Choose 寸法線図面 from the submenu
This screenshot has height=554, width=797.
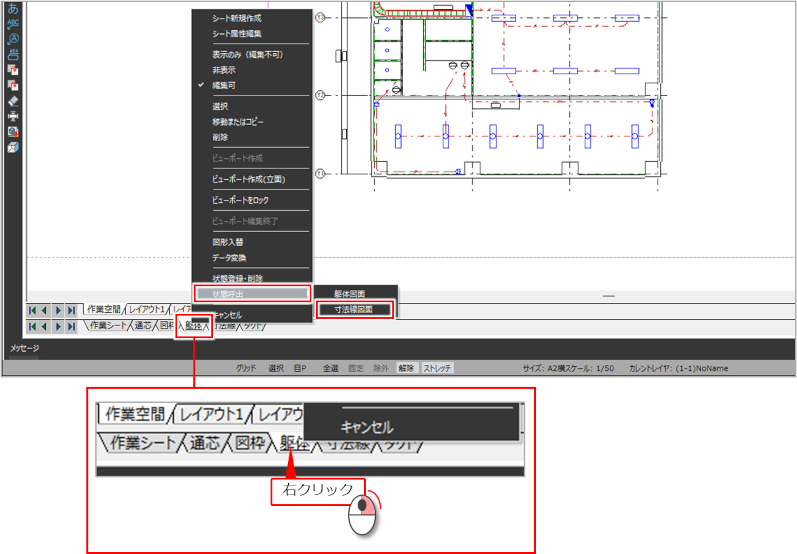pos(353,310)
